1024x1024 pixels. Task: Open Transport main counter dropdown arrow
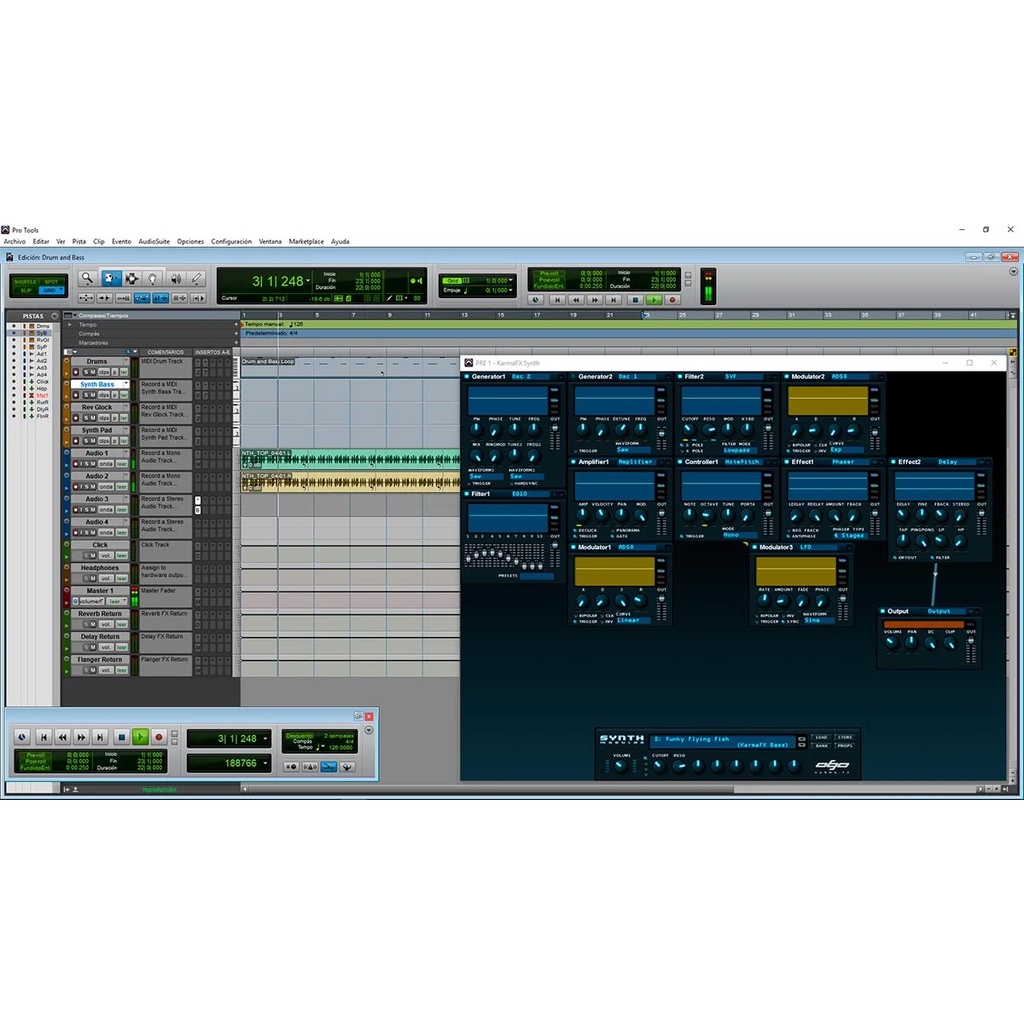click(x=265, y=739)
